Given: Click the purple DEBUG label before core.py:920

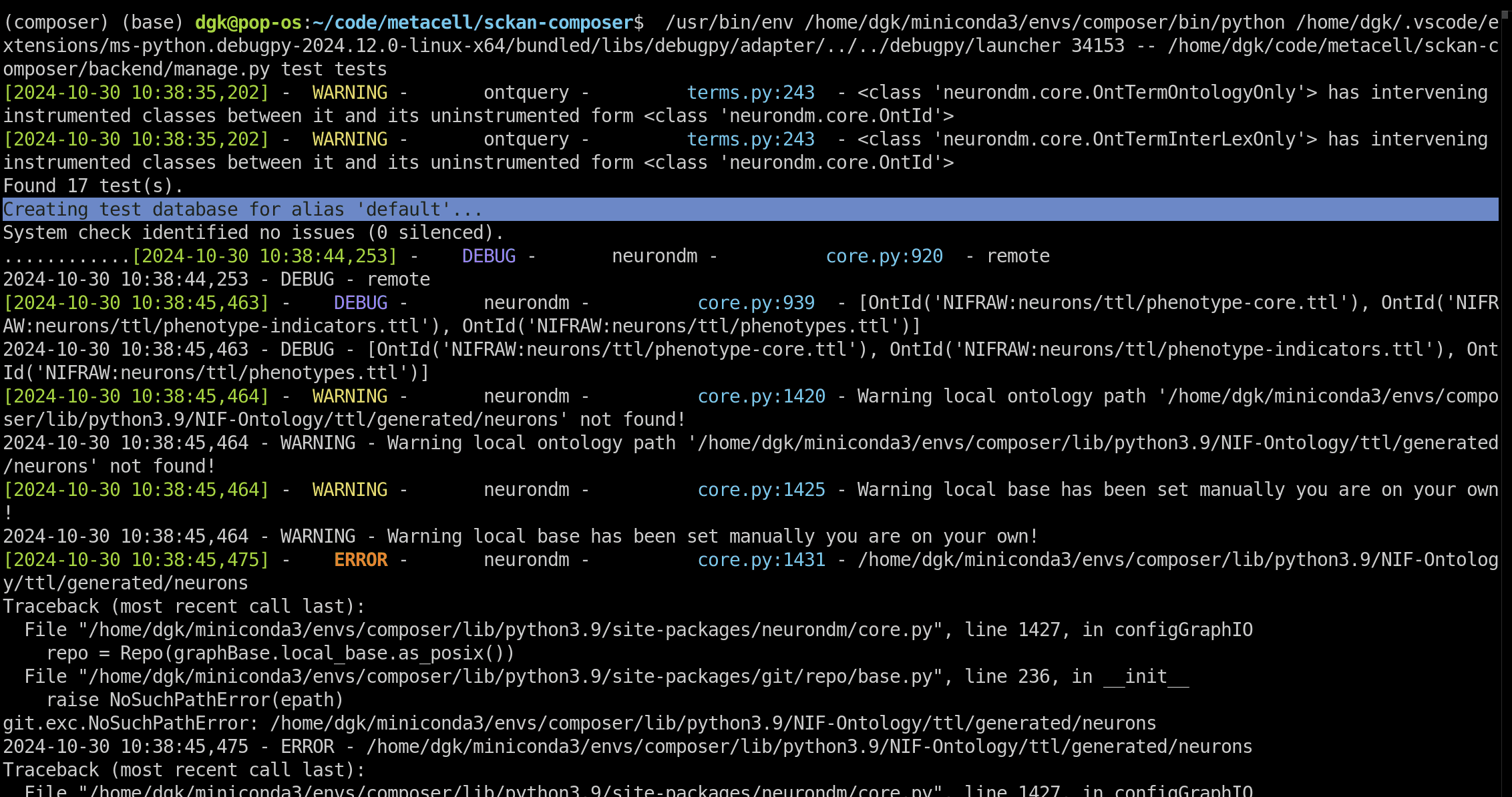Looking at the screenshot, I should point(489,256).
